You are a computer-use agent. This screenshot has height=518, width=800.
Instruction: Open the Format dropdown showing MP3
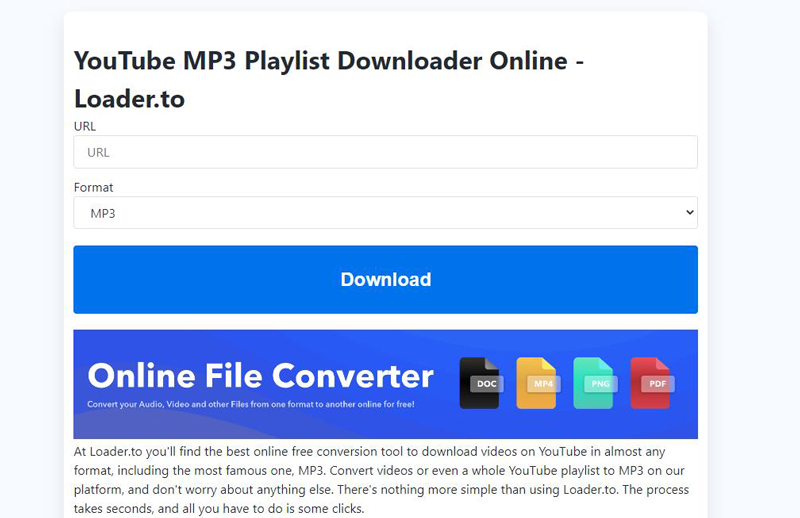click(x=385, y=213)
